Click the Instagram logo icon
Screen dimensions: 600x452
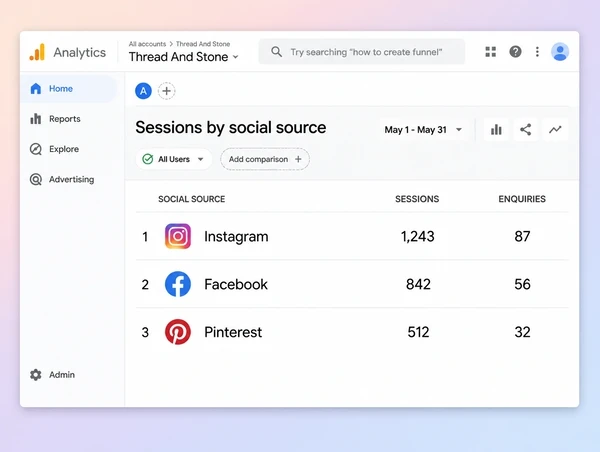pos(178,237)
